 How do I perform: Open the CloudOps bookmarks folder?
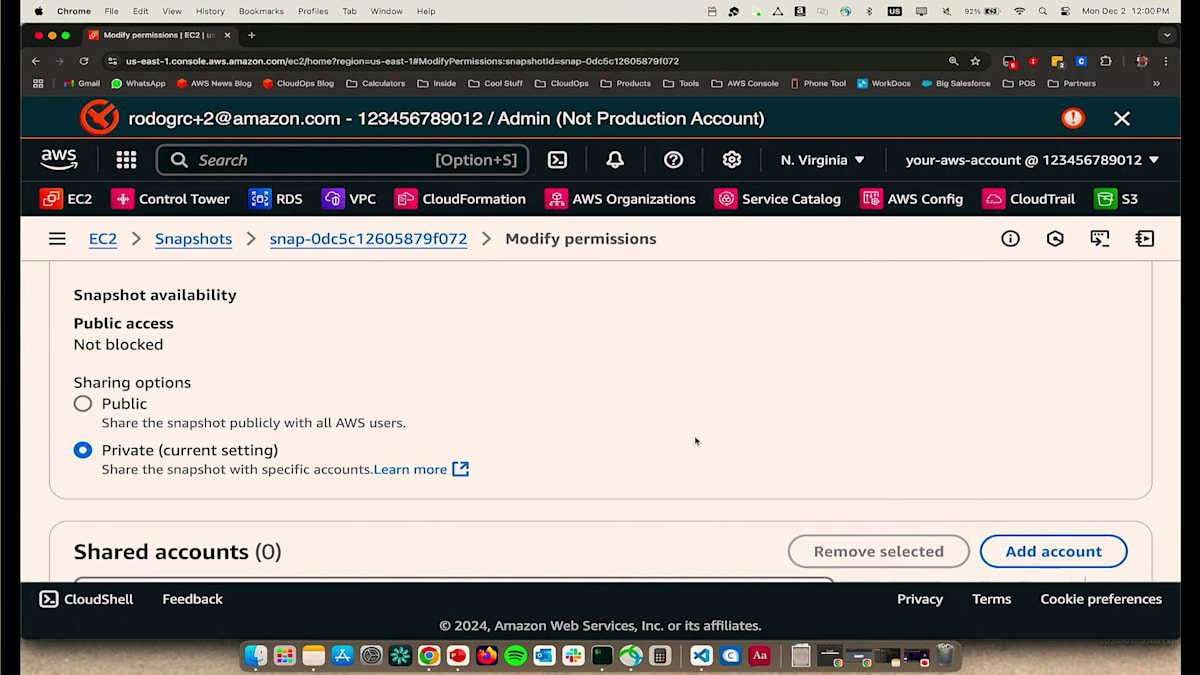point(561,83)
